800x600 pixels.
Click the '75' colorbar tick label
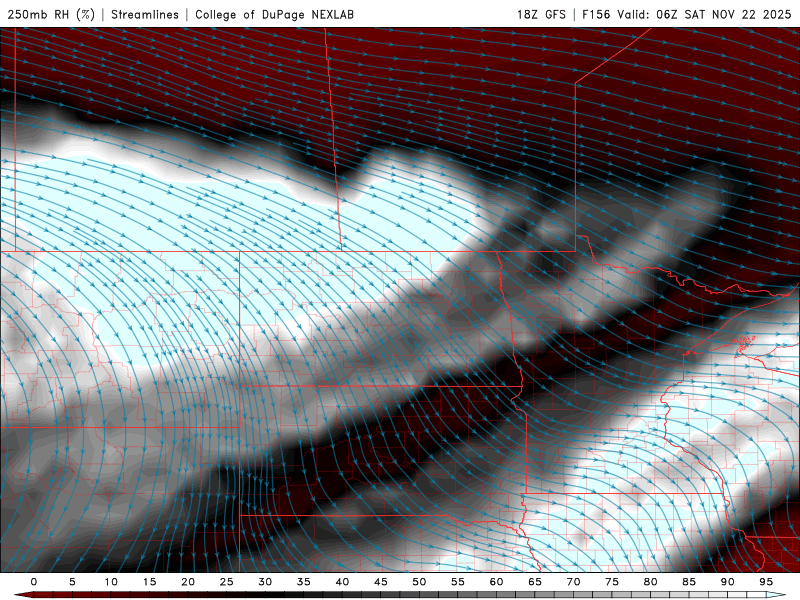point(612,582)
